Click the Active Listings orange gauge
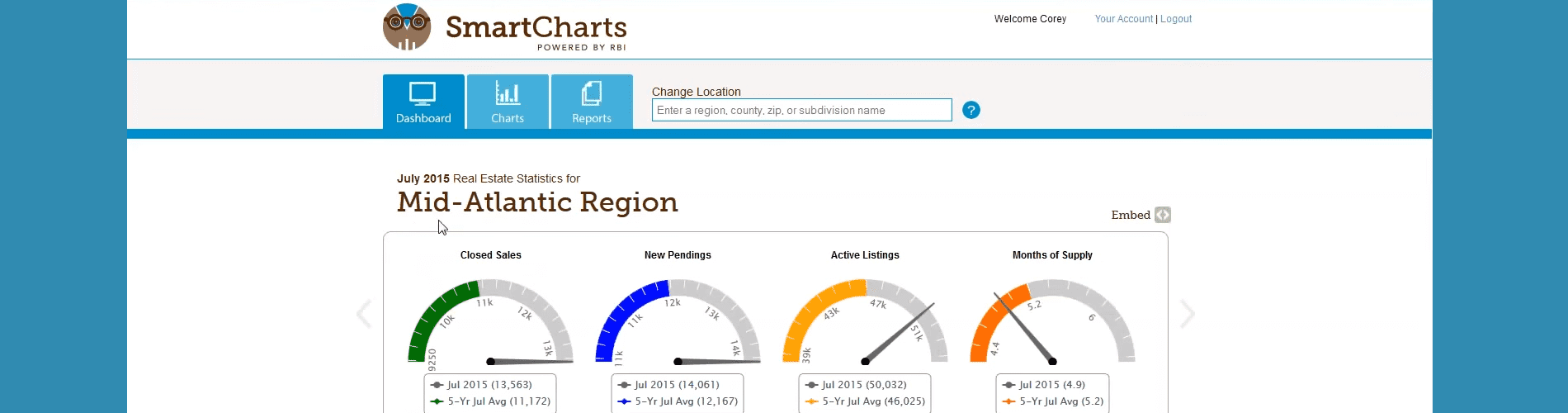The image size is (1568, 413). (x=865, y=321)
